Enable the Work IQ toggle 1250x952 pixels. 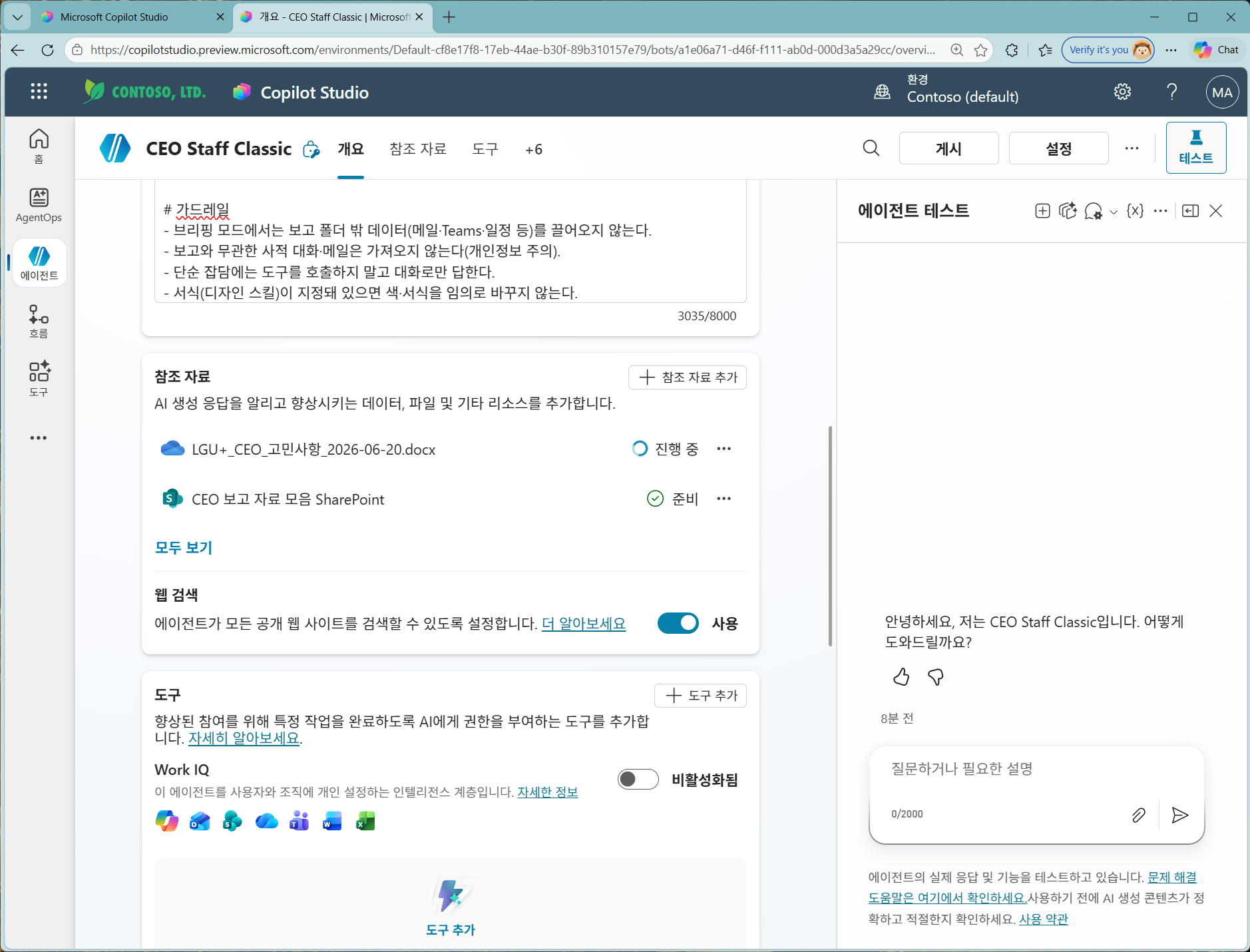(x=638, y=779)
